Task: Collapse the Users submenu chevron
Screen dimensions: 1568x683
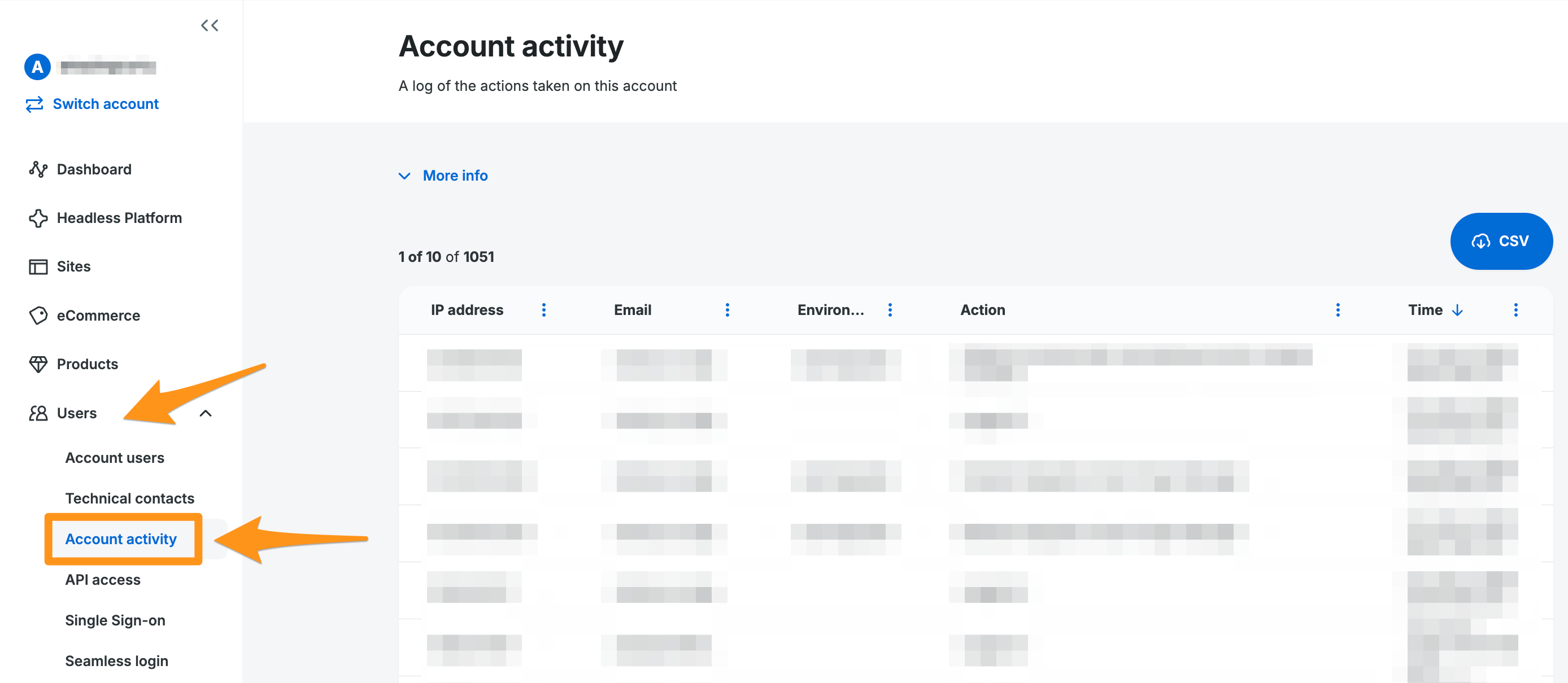Action: tap(206, 414)
